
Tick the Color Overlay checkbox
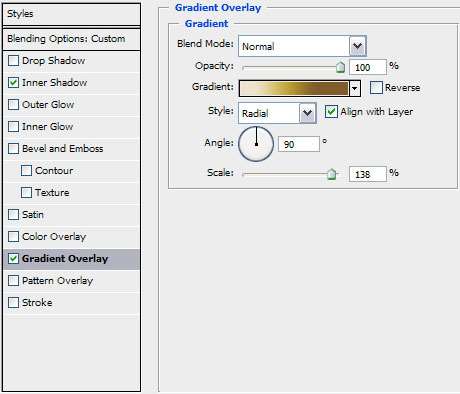tap(13, 237)
